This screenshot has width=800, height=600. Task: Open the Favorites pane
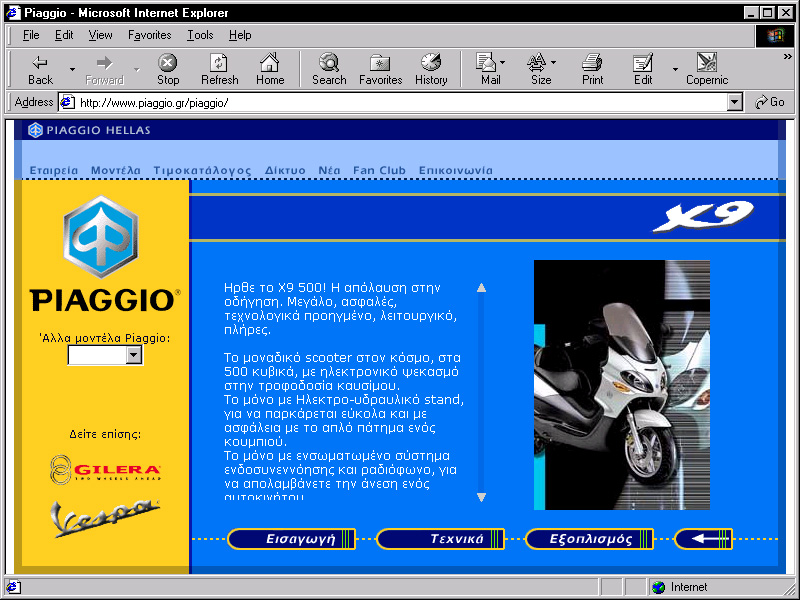[x=381, y=70]
